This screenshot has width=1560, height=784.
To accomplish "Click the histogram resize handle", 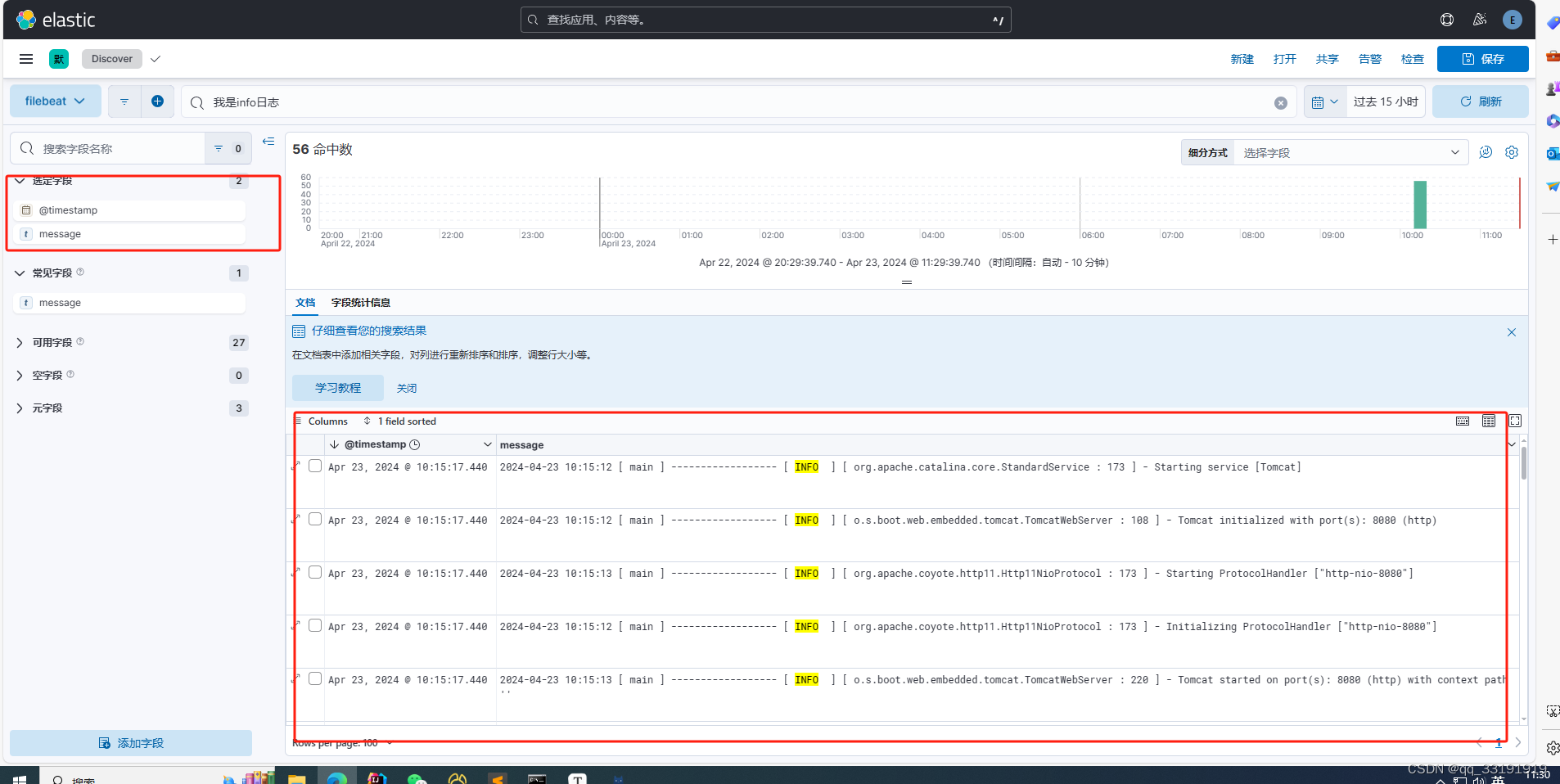I will (x=907, y=282).
